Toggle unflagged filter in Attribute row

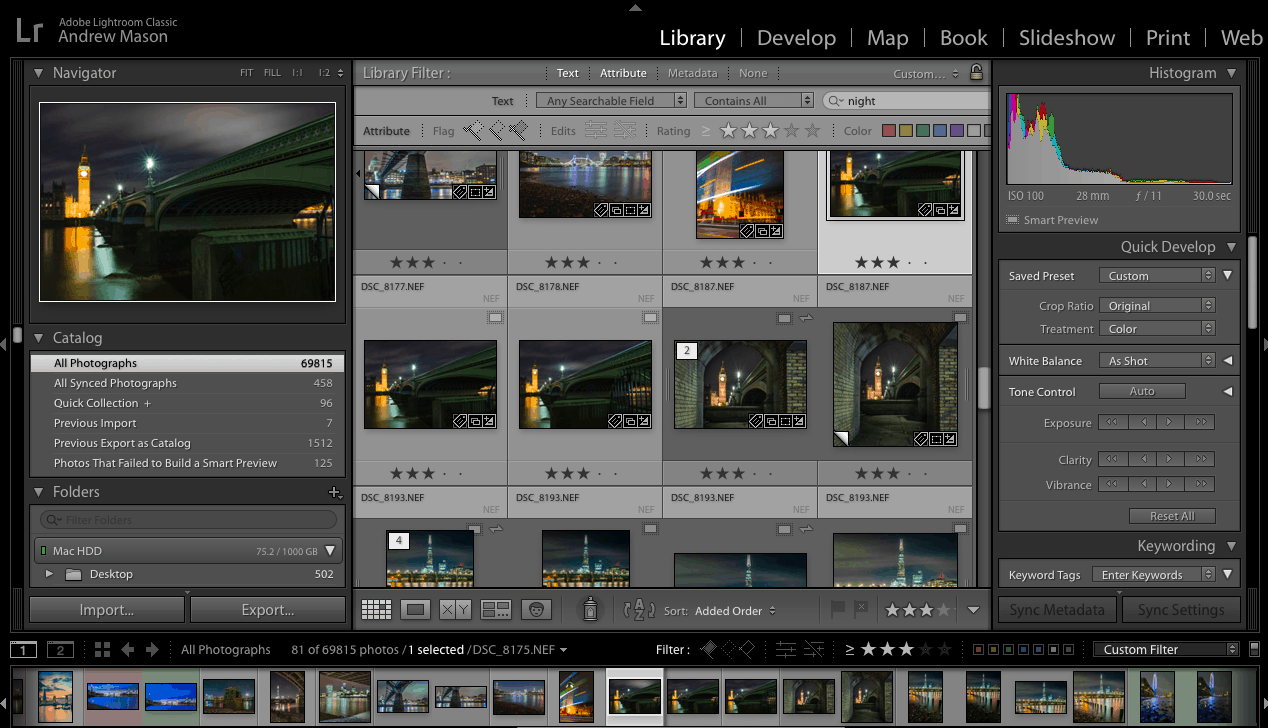click(x=496, y=130)
